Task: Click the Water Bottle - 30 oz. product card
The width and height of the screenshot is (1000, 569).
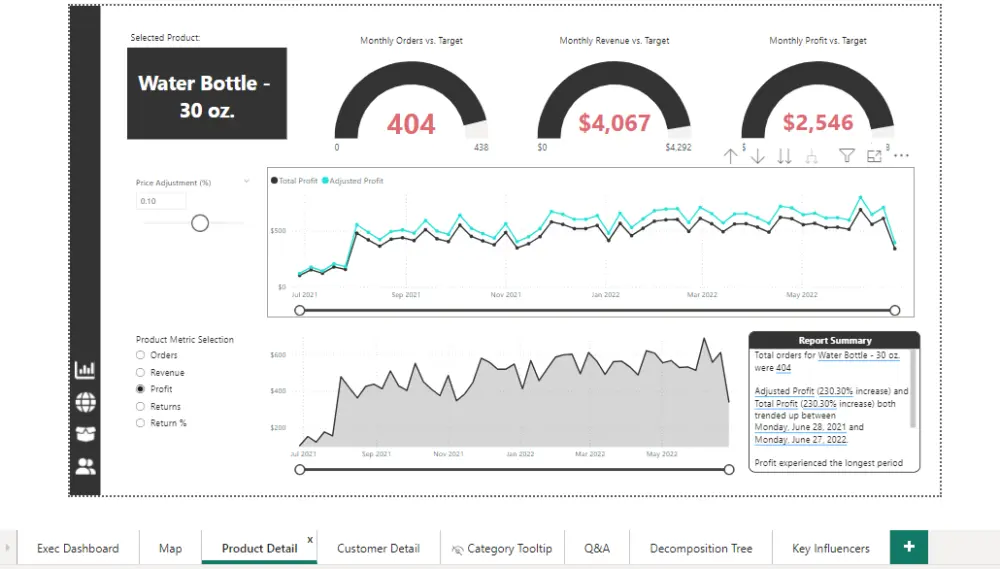Action: point(207,93)
